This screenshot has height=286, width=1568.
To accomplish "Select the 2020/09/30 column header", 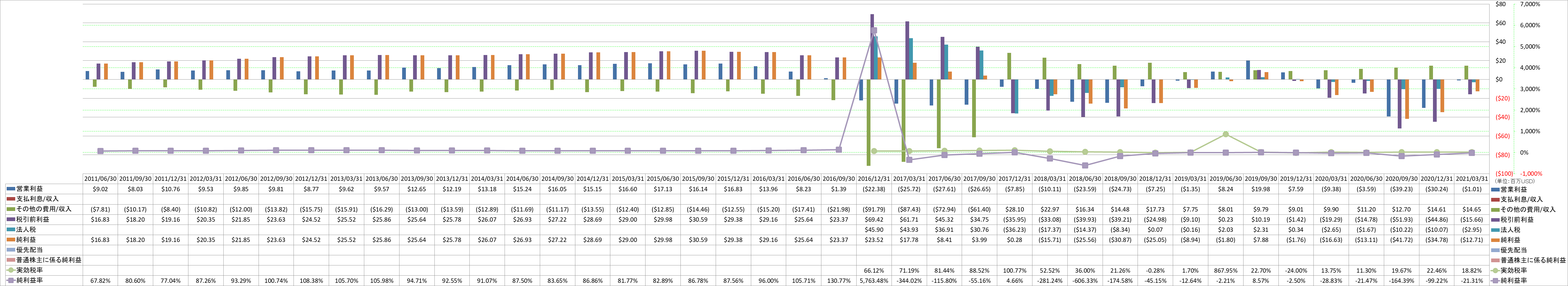I will click(1402, 179).
